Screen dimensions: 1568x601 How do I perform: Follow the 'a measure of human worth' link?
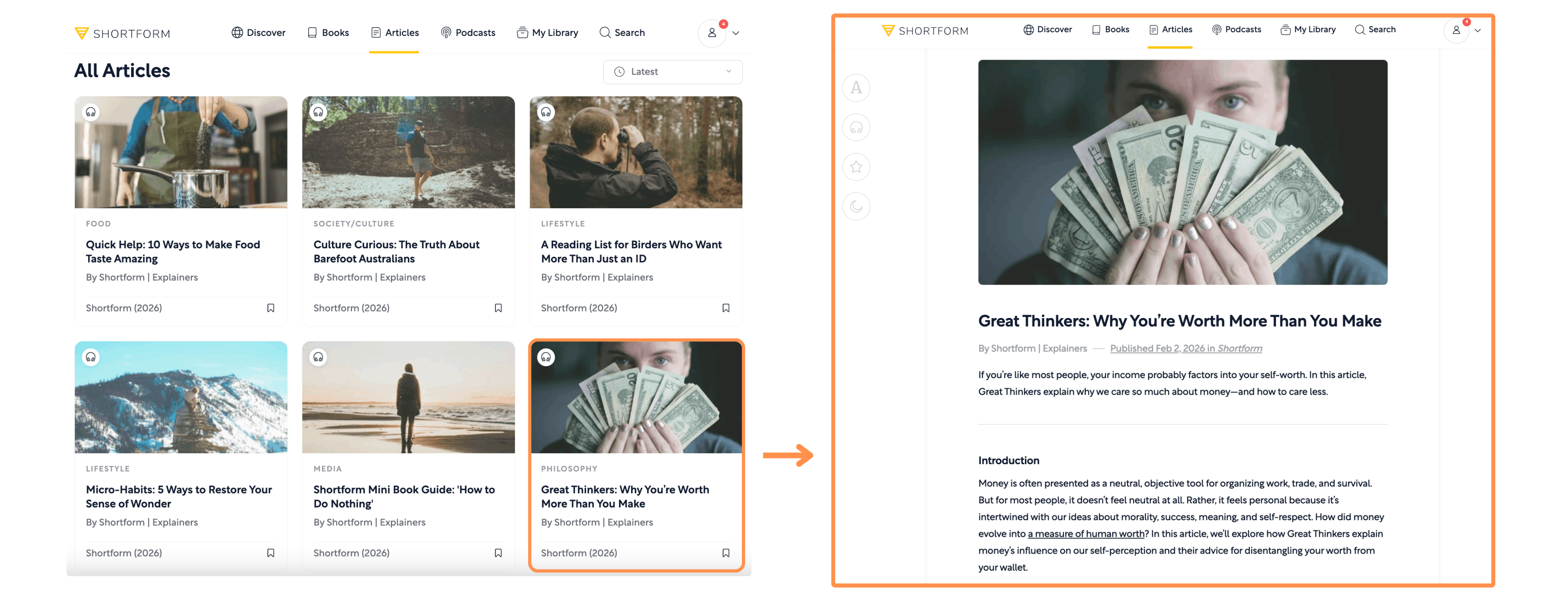[x=1086, y=534]
